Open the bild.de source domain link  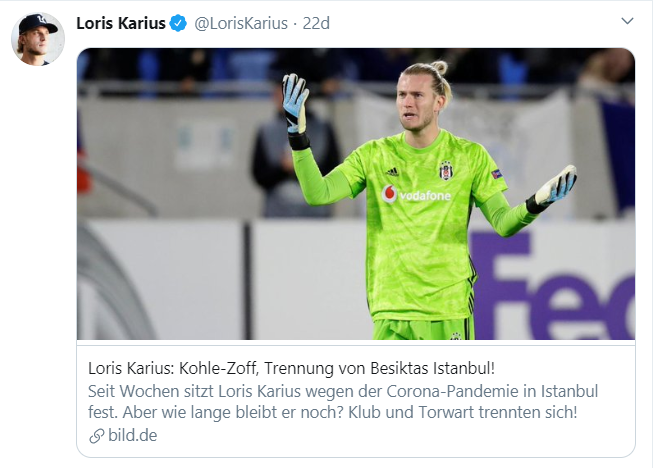click(132, 435)
